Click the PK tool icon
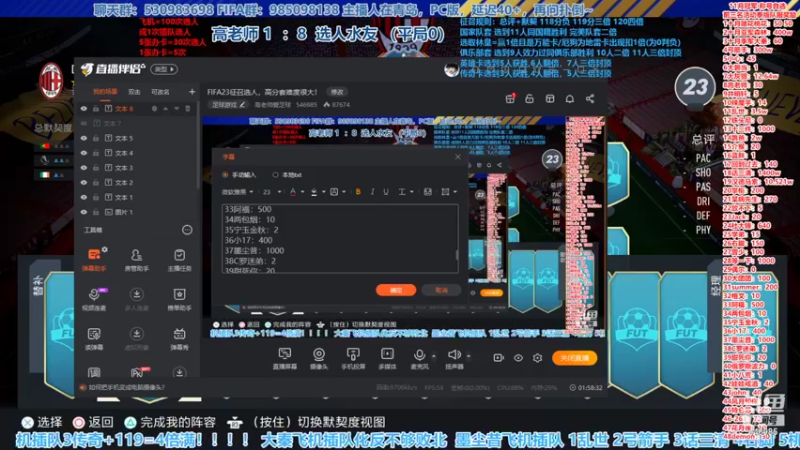The height and width of the screenshot is (450, 800). pos(136,372)
